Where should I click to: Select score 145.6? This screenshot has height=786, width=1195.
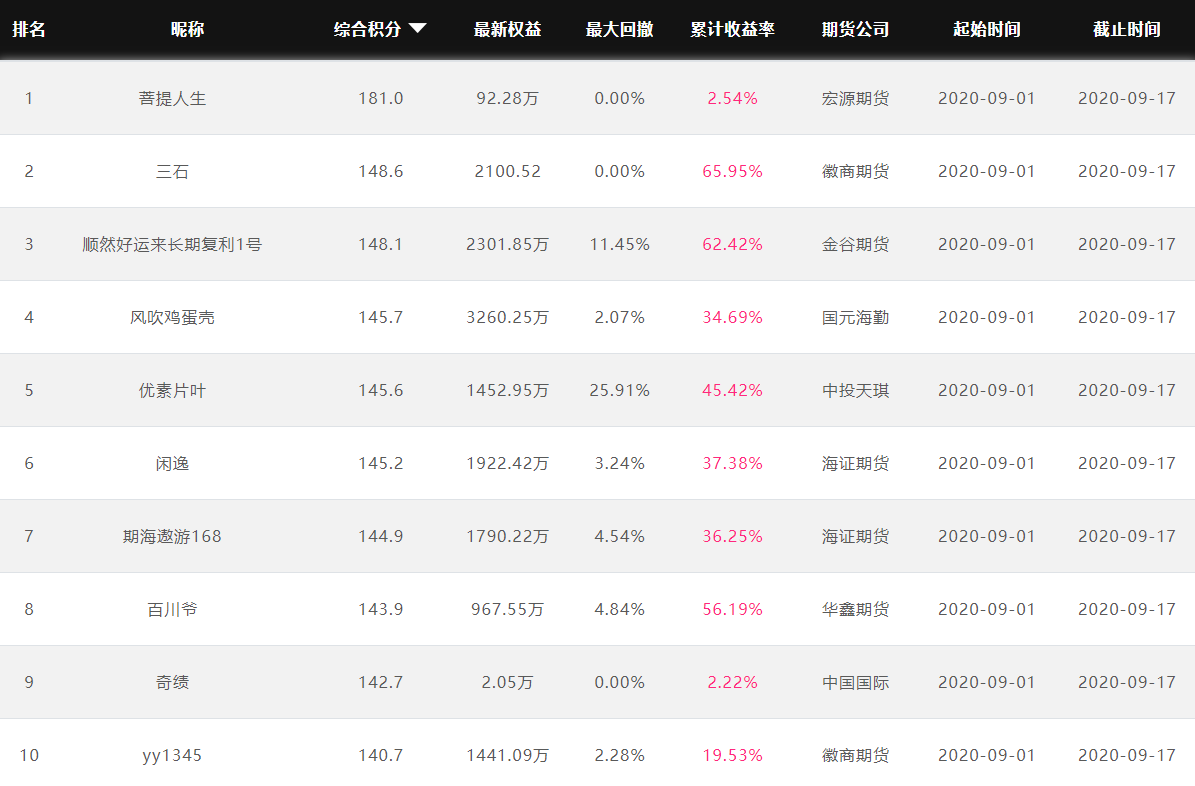coord(380,390)
